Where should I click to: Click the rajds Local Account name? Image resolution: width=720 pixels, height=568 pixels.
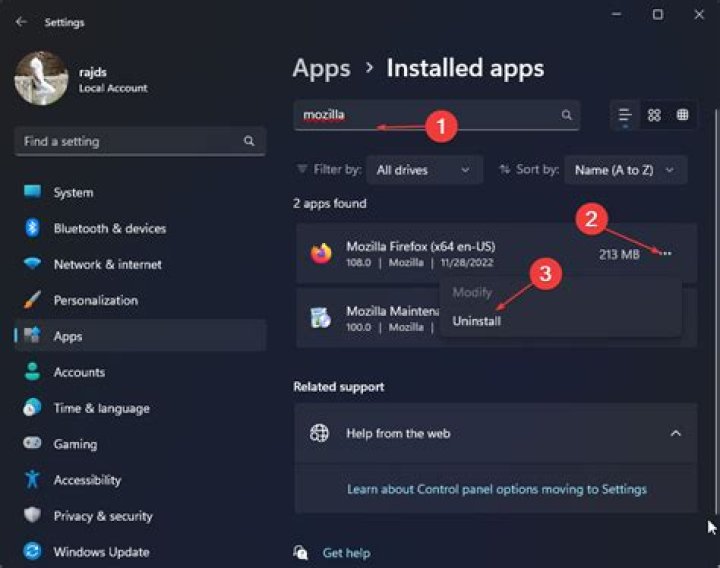click(113, 79)
